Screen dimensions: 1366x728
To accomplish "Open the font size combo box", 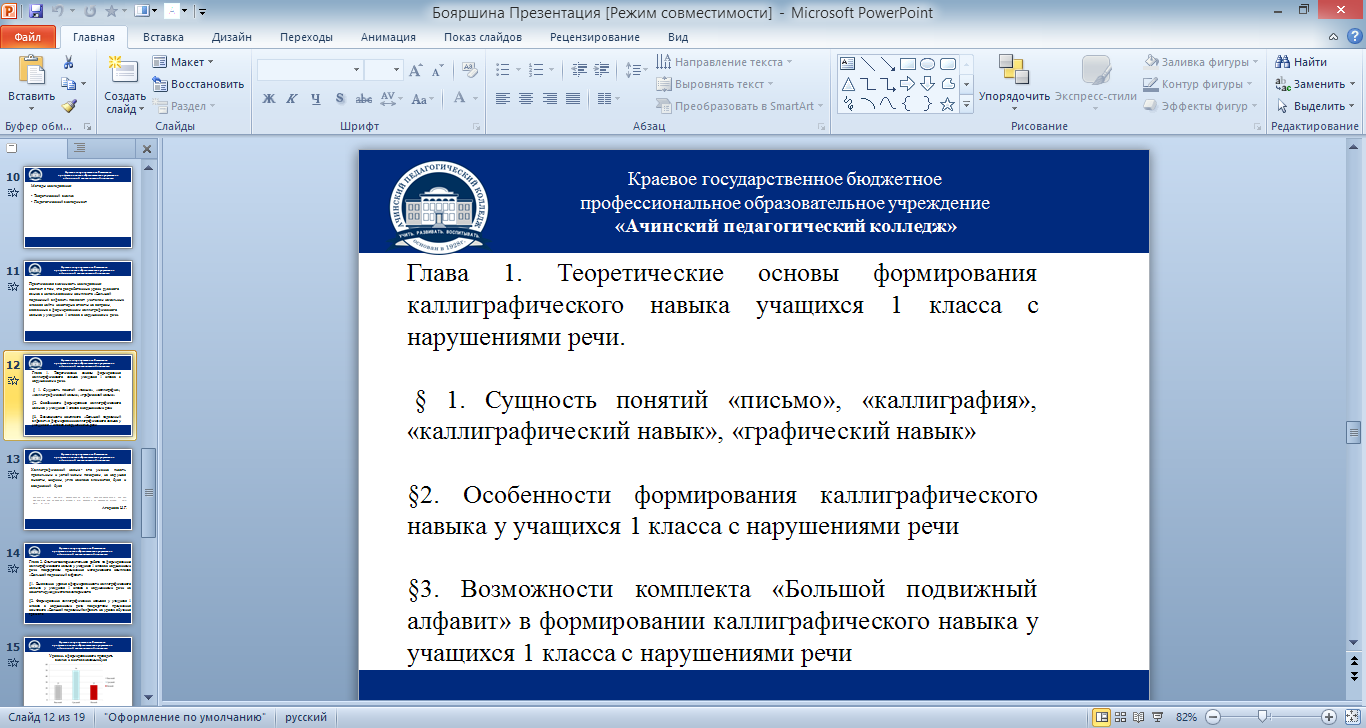I will (383, 70).
